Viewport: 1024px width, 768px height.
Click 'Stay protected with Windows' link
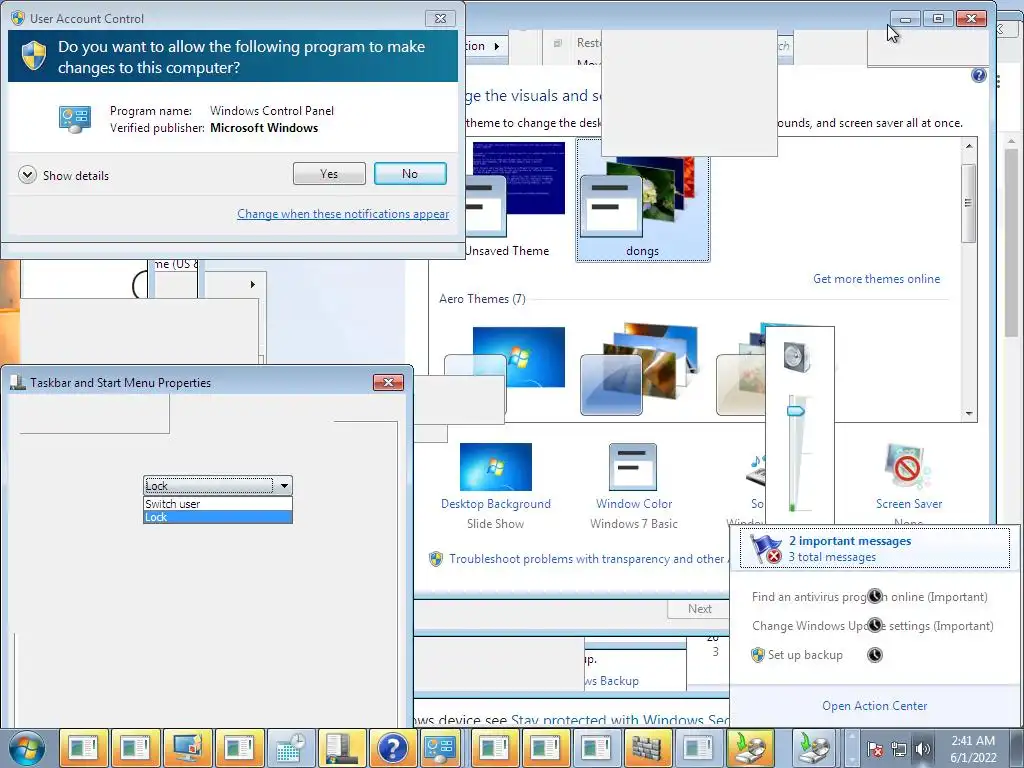click(619, 720)
